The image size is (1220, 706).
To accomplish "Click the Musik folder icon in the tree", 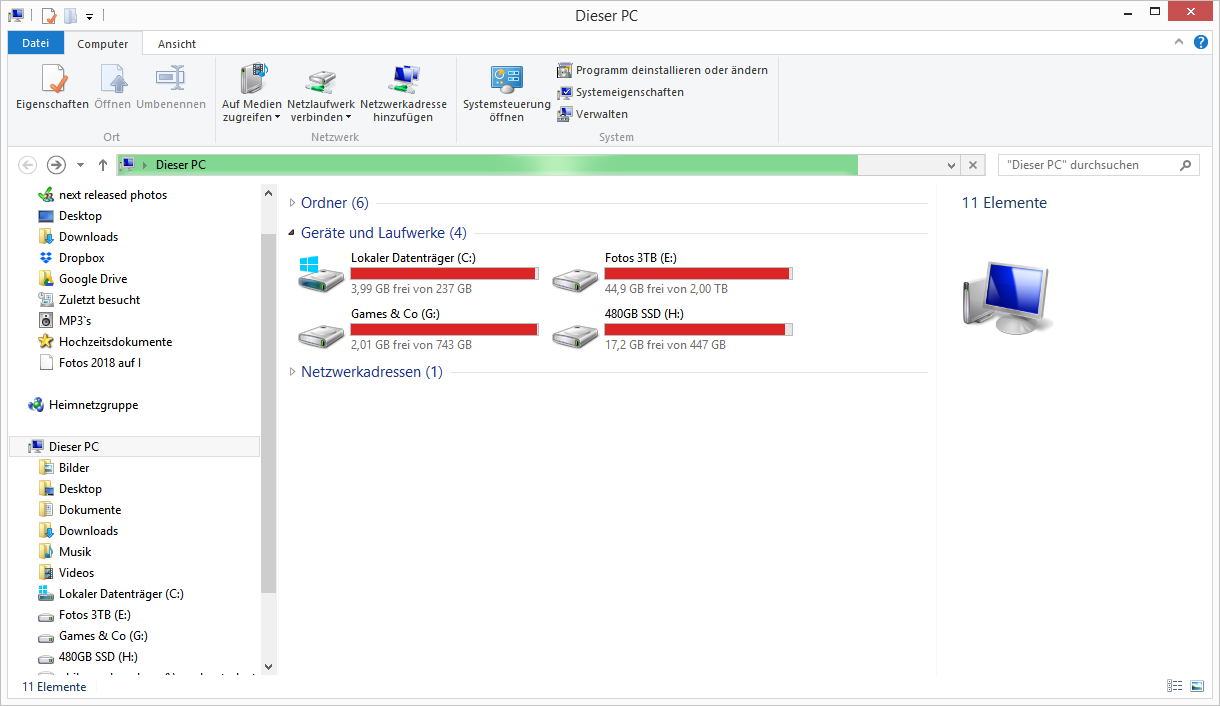I will pos(46,552).
